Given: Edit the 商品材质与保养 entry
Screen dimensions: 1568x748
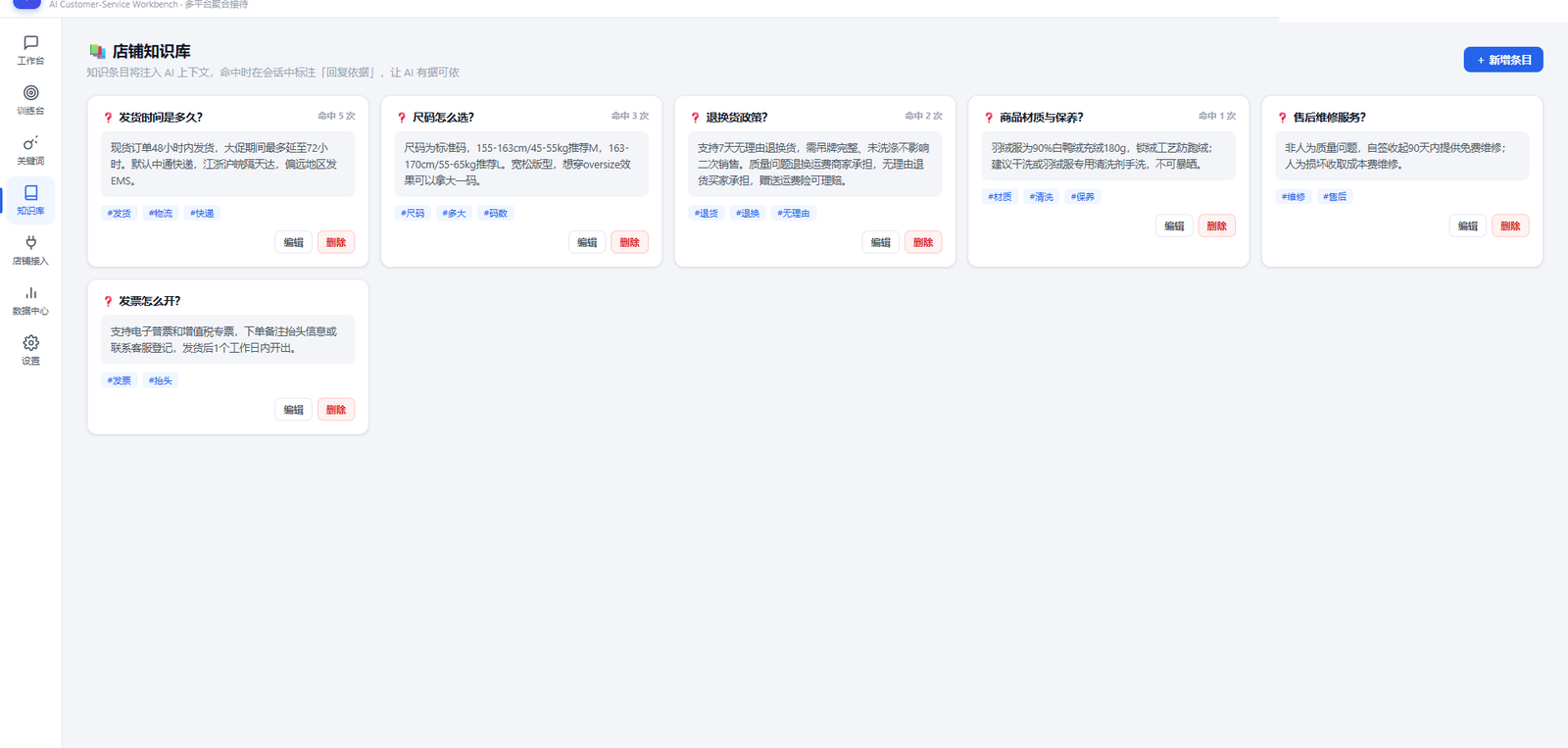Looking at the screenshot, I should pyautogui.click(x=1174, y=225).
